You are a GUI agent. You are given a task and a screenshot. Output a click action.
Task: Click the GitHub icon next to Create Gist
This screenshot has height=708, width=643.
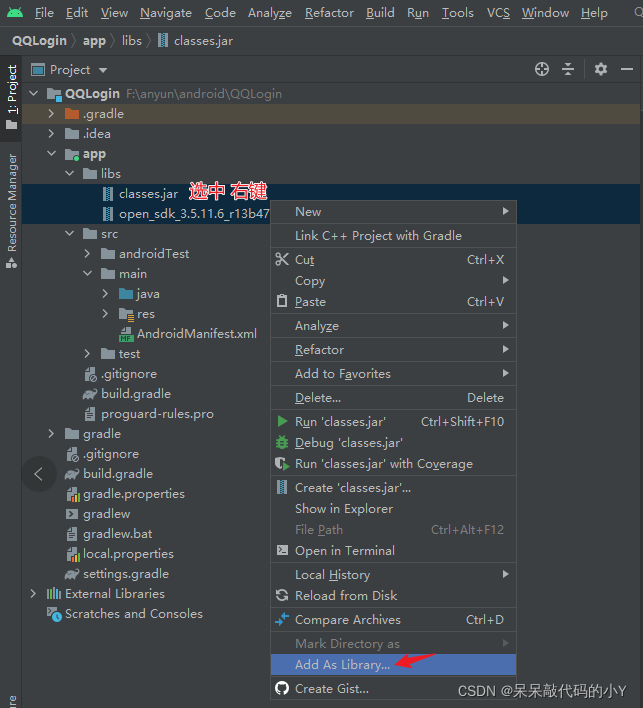point(282,688)
